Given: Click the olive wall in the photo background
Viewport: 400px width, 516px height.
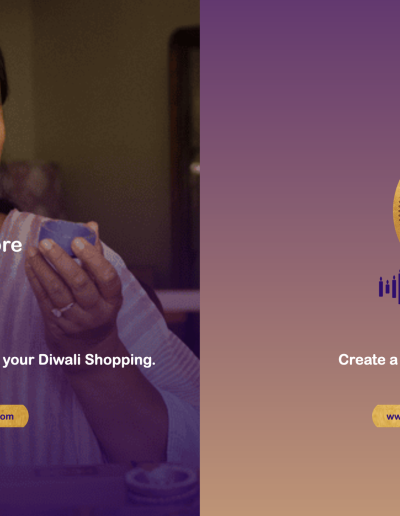Looking at the screenshot, I should (x=100, y=100).
